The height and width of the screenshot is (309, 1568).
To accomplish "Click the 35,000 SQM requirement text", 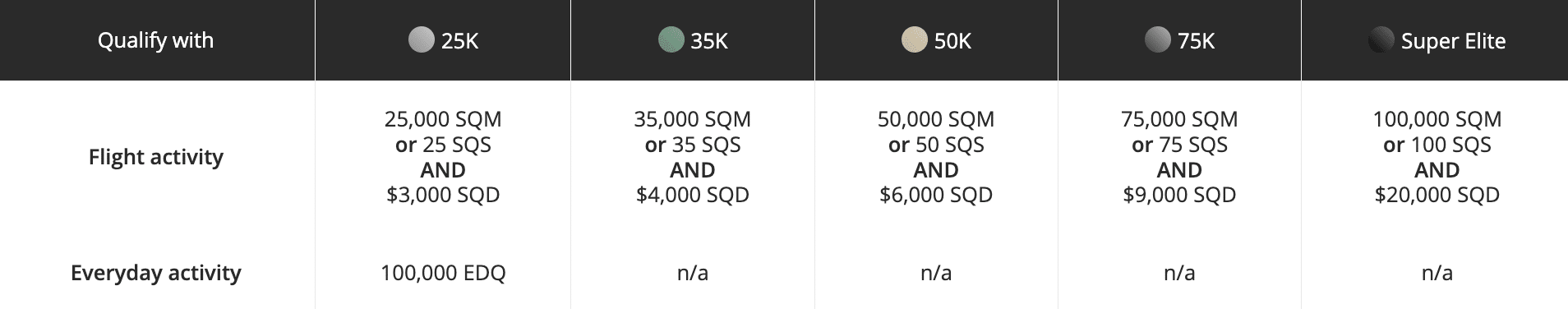I will (x=692, y=119).
